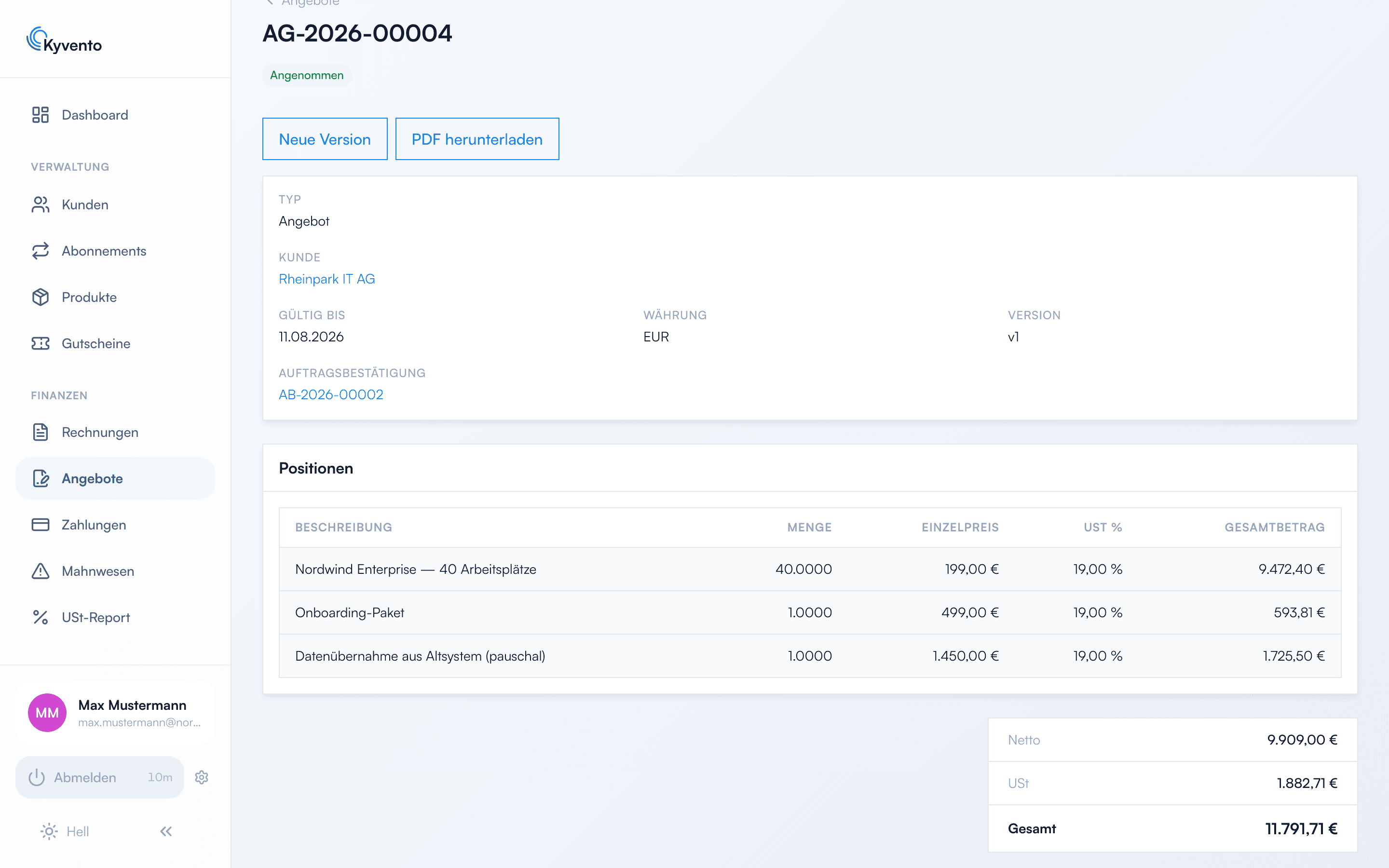Click the USt-Report percent icon
The width and height of the screenshot is (1389, 868).
[x=40, y=617]
